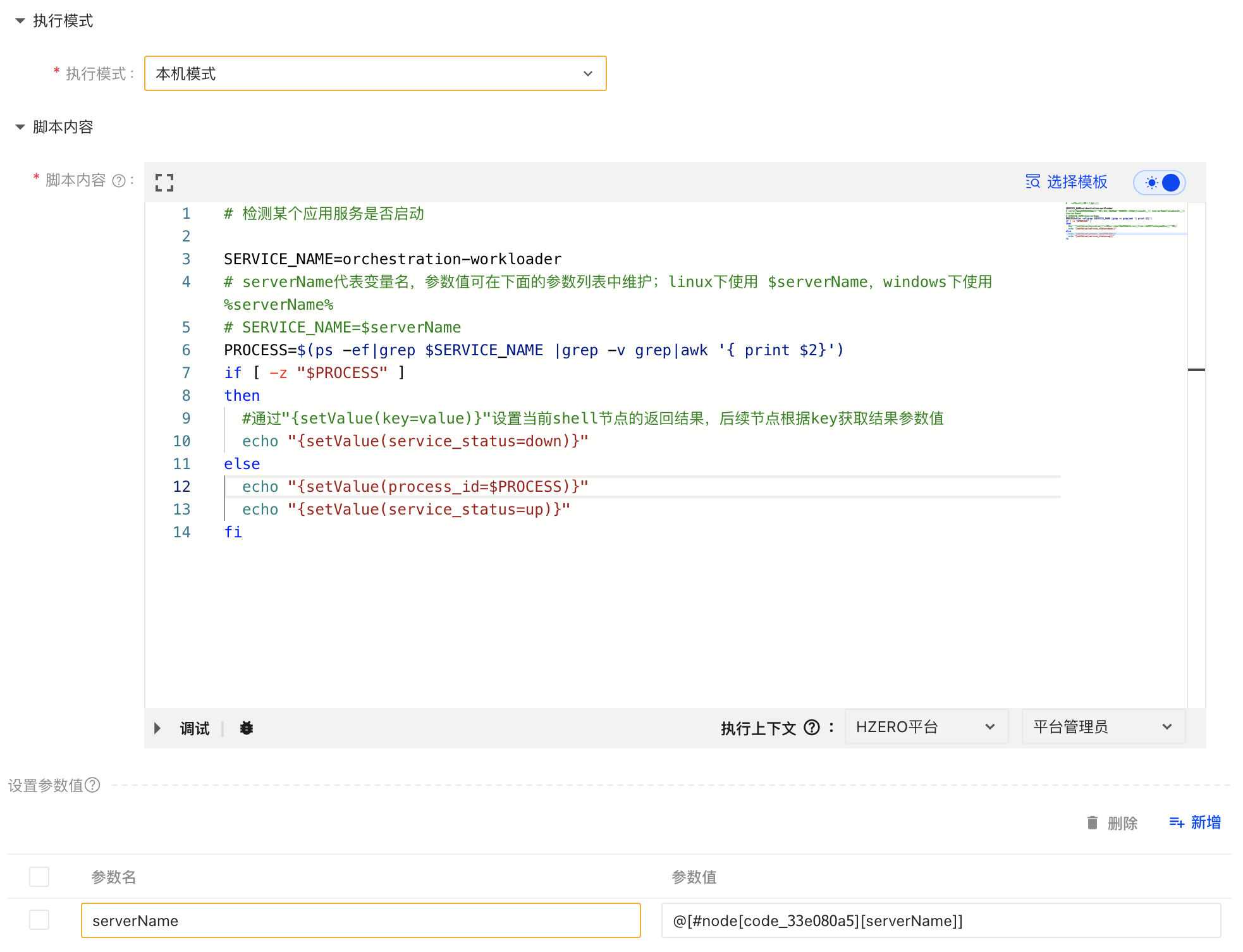Click the trash delete icon
Image resolution: width=1243 pixels, height=952 pixels.
1093,822
